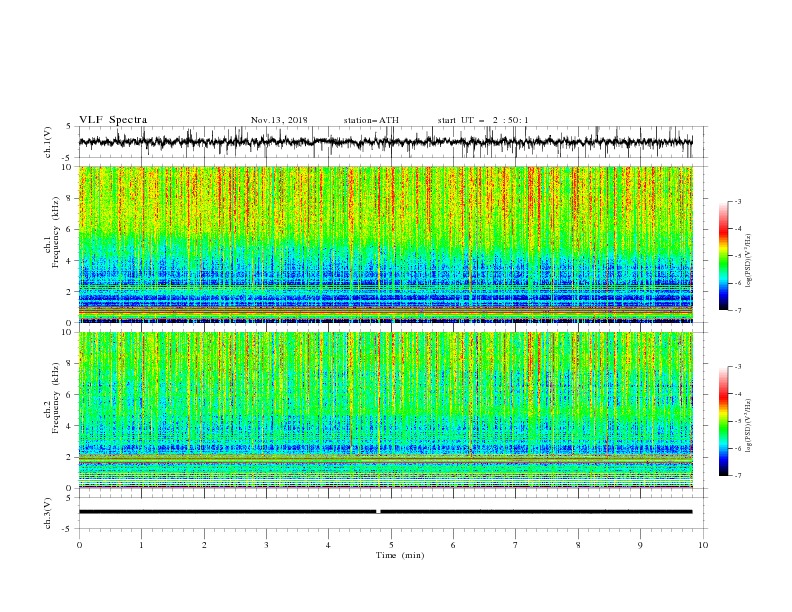Click the "-5" label on ch.2 colorbar

click(738, 421)
